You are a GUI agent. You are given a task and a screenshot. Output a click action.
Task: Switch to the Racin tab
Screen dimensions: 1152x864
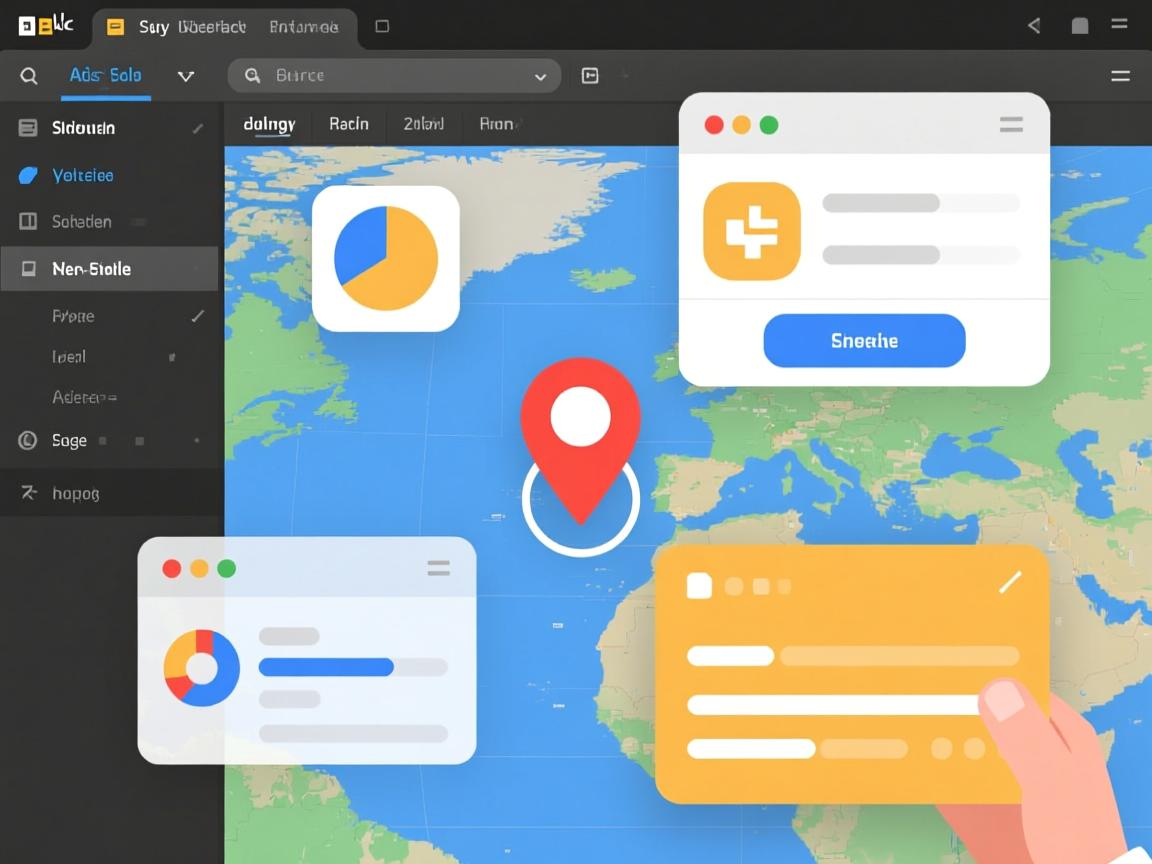coord(349,124)
